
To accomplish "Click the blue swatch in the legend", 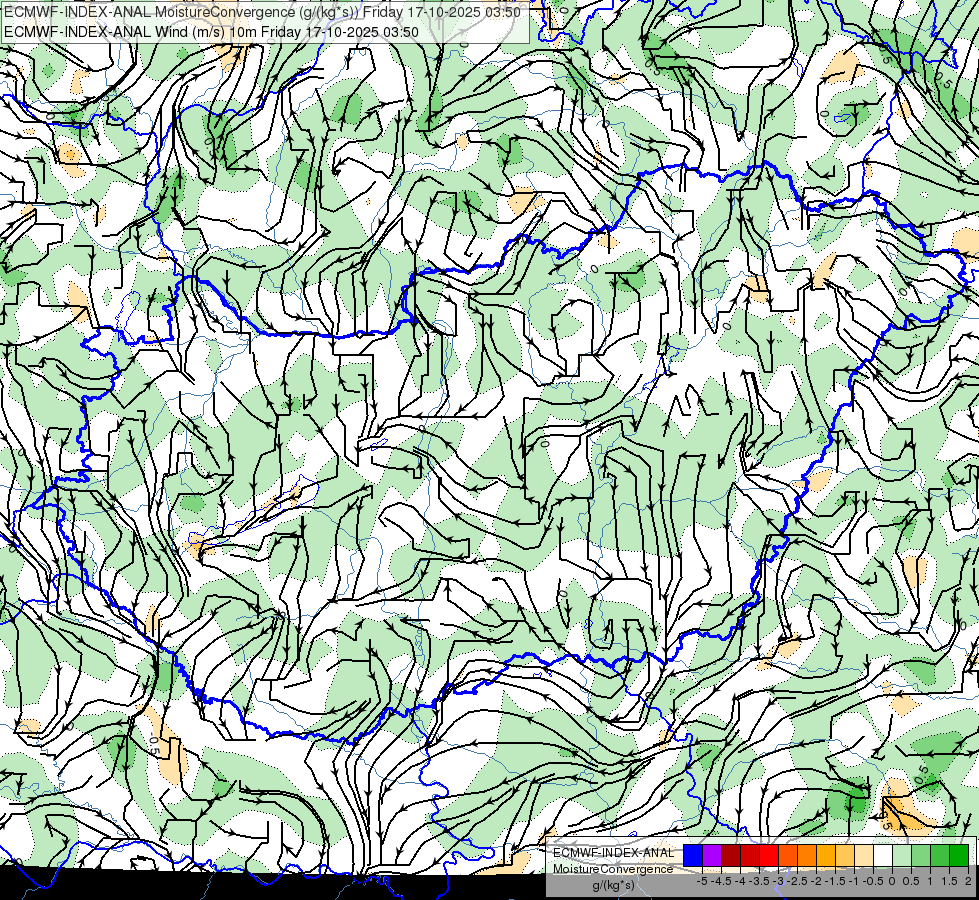I will [x=692, y=855].
